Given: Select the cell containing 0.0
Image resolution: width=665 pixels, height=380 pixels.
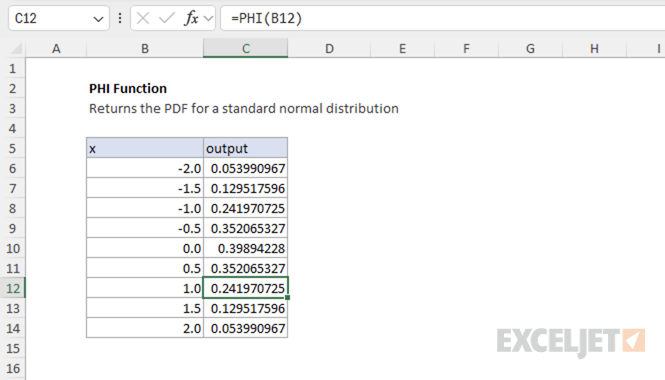Looking at the screenshot, I should [x=145, y=248].
